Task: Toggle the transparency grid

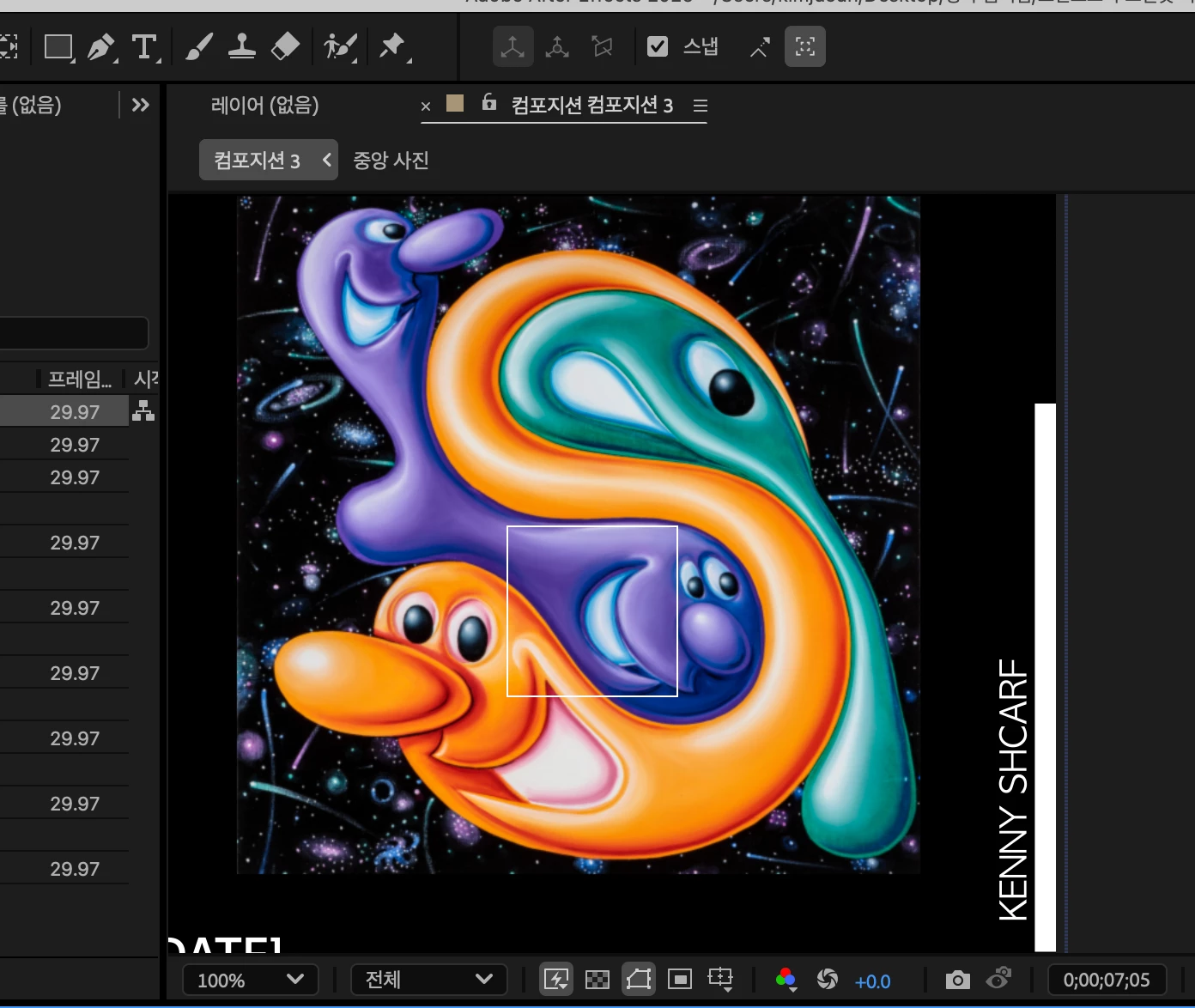Action: coord(597,980)
